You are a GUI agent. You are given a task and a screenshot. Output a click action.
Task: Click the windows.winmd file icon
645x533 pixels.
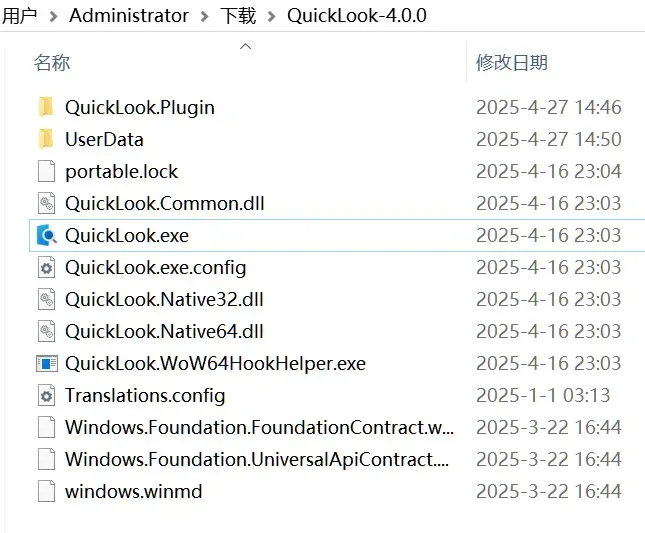[x=46, y=491]
